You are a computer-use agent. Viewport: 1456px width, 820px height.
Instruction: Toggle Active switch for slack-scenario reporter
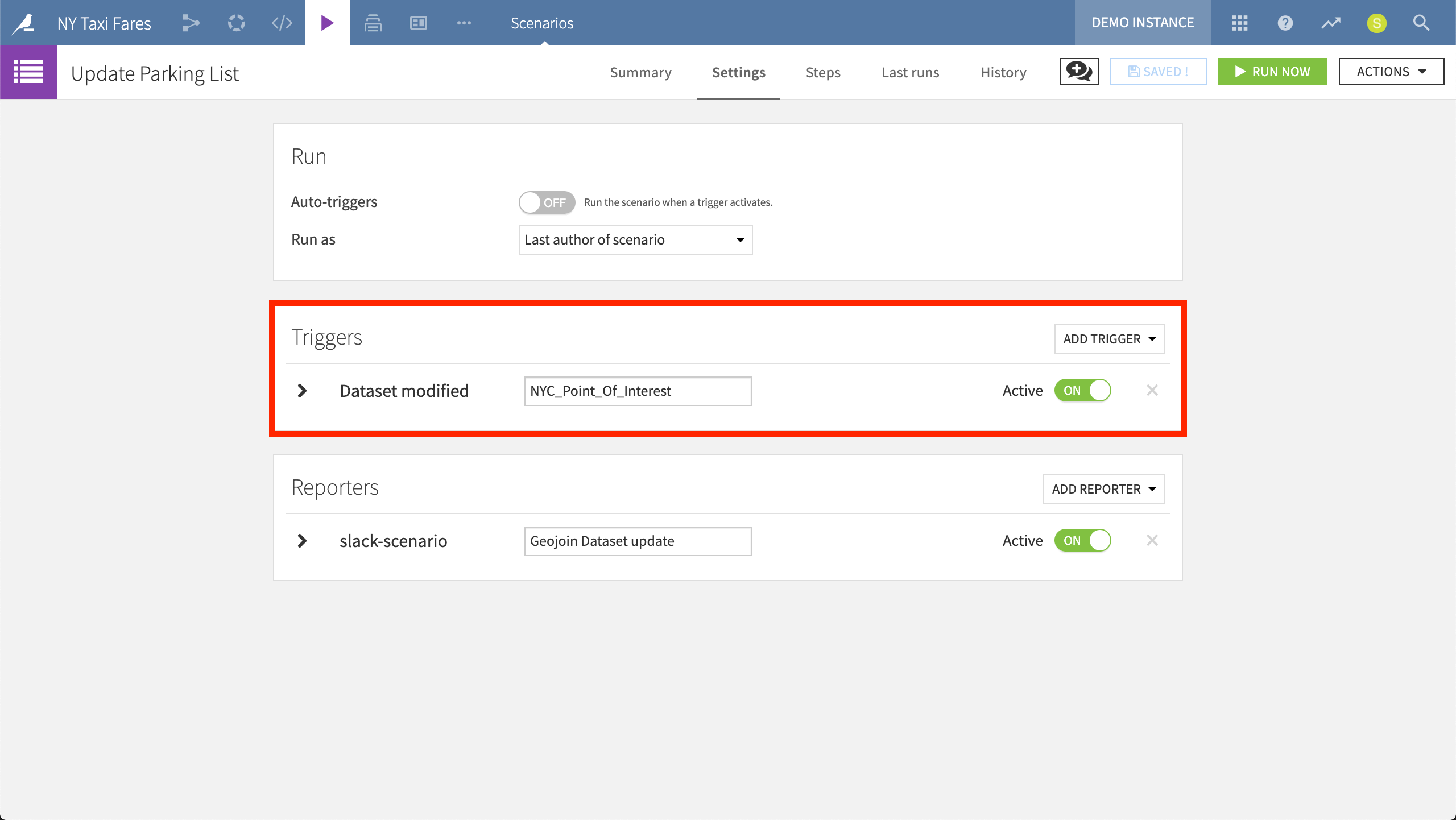point(1082,541)
